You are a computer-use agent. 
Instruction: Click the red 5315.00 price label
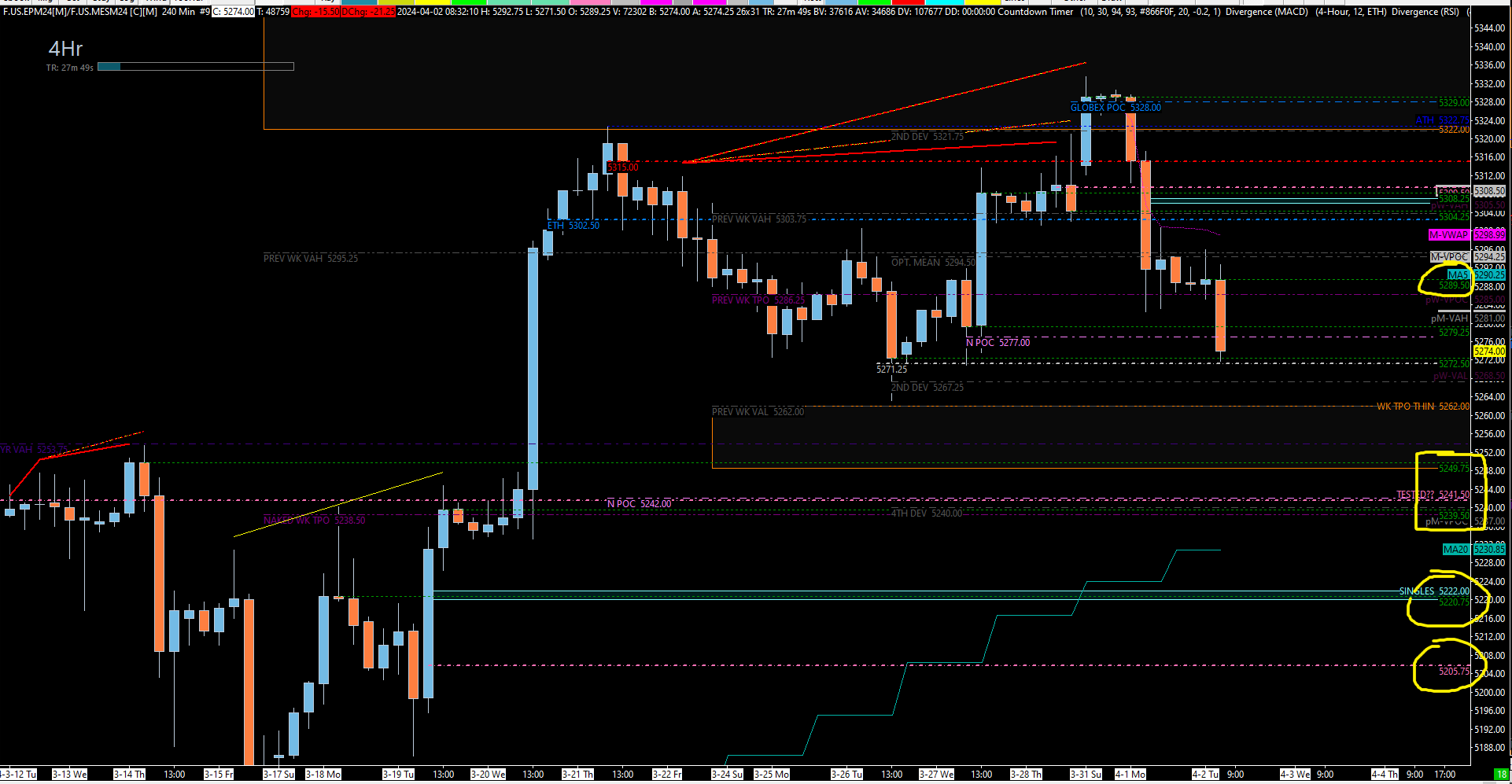[622, 167]
